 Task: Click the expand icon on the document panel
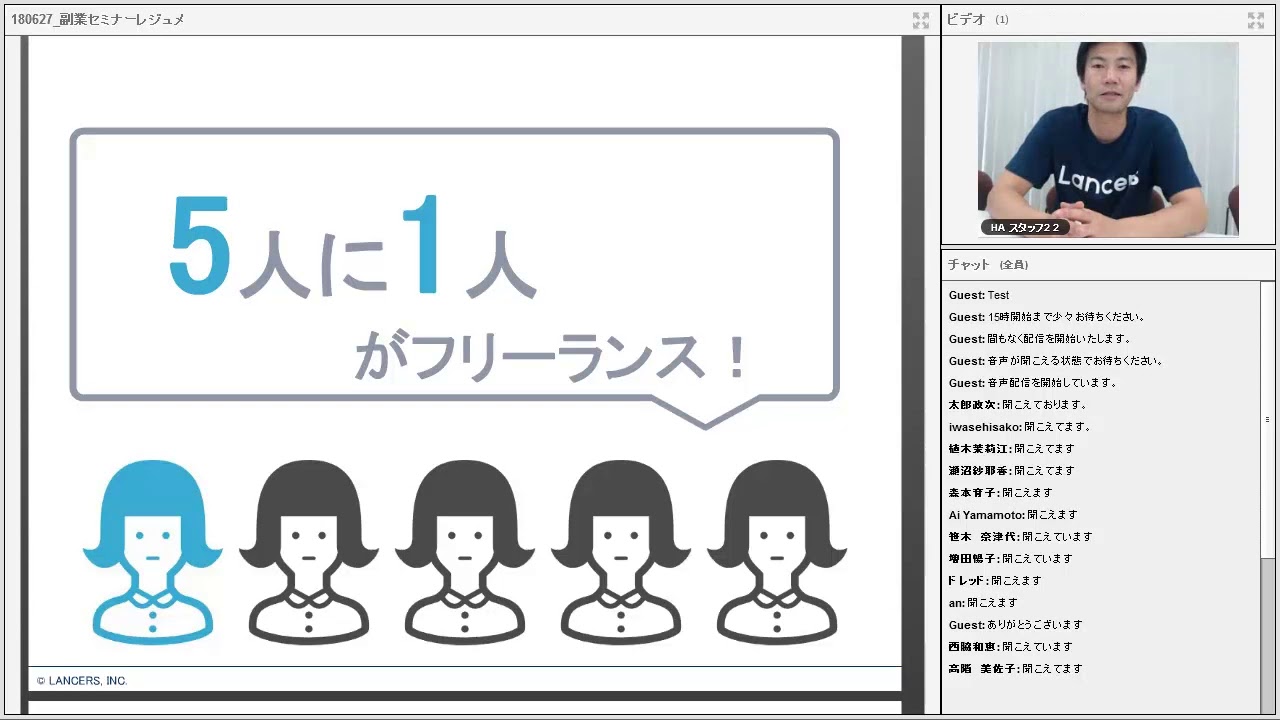920,18
